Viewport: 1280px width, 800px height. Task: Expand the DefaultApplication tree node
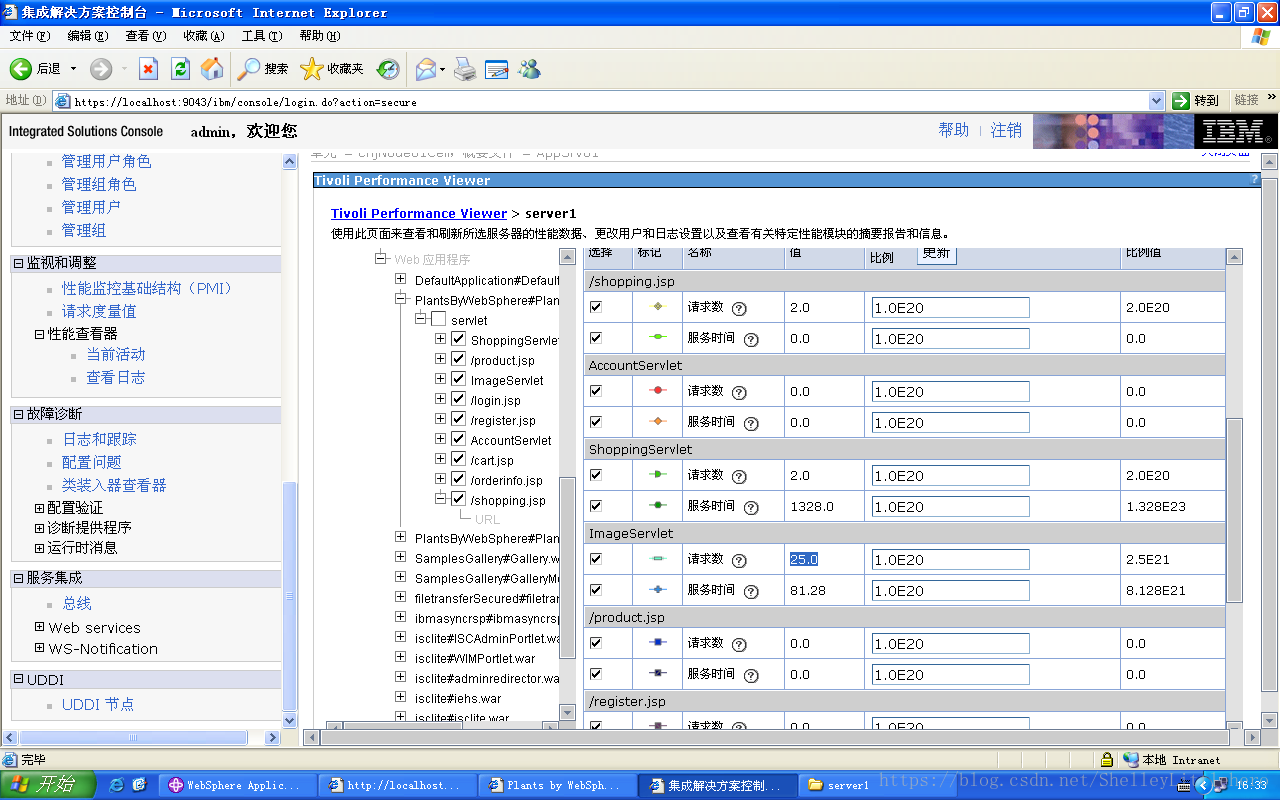pos(401,280)
